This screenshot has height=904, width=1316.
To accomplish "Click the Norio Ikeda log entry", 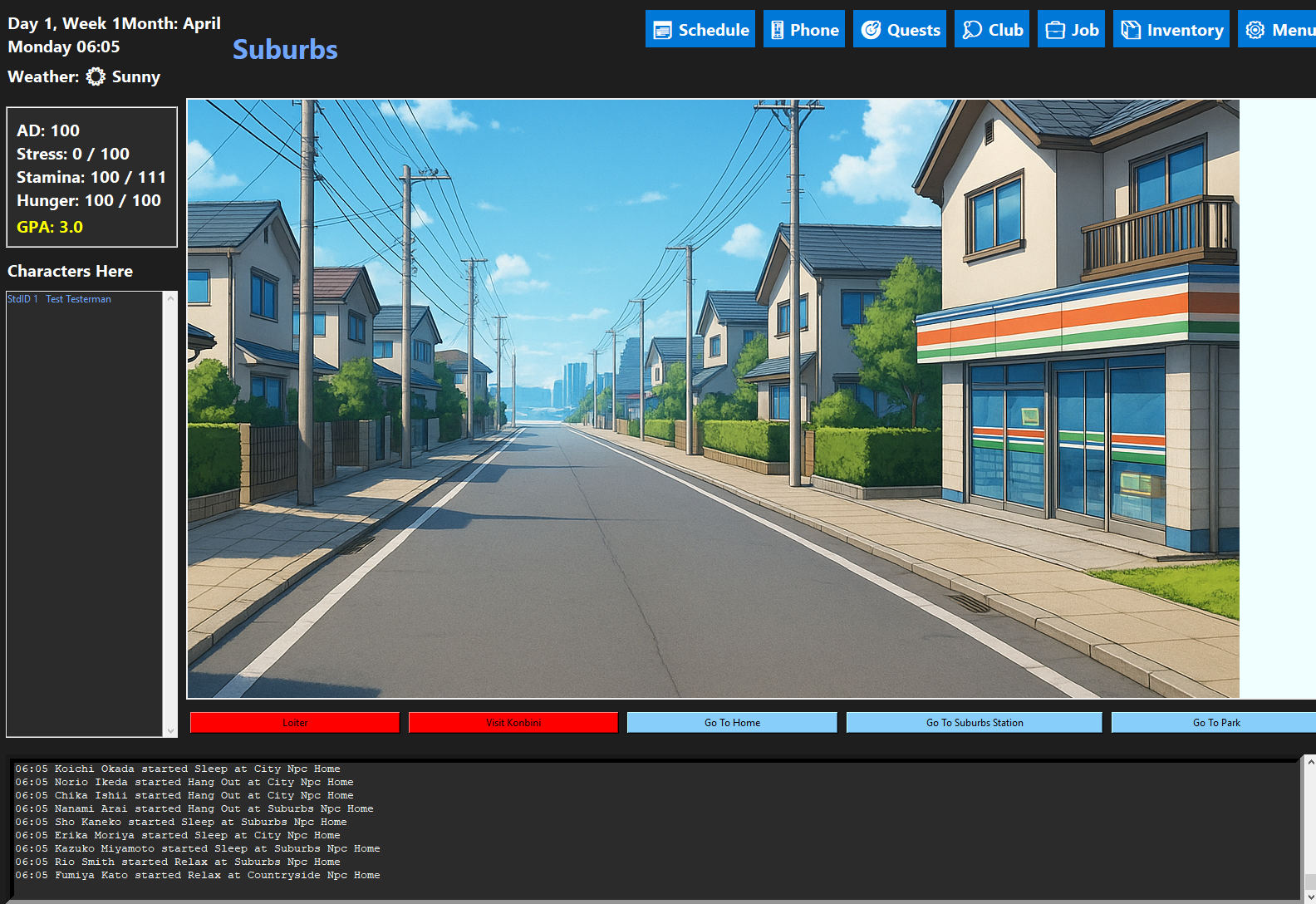I will pyautogui.click(x=184, y=782).
